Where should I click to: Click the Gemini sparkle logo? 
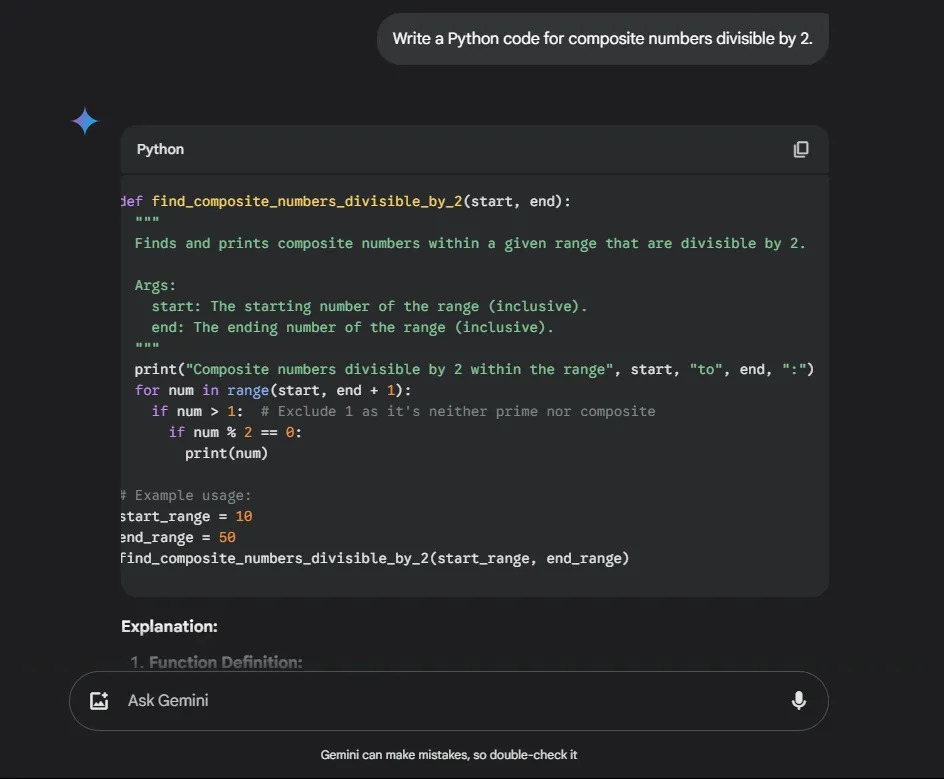coord(85,121)
